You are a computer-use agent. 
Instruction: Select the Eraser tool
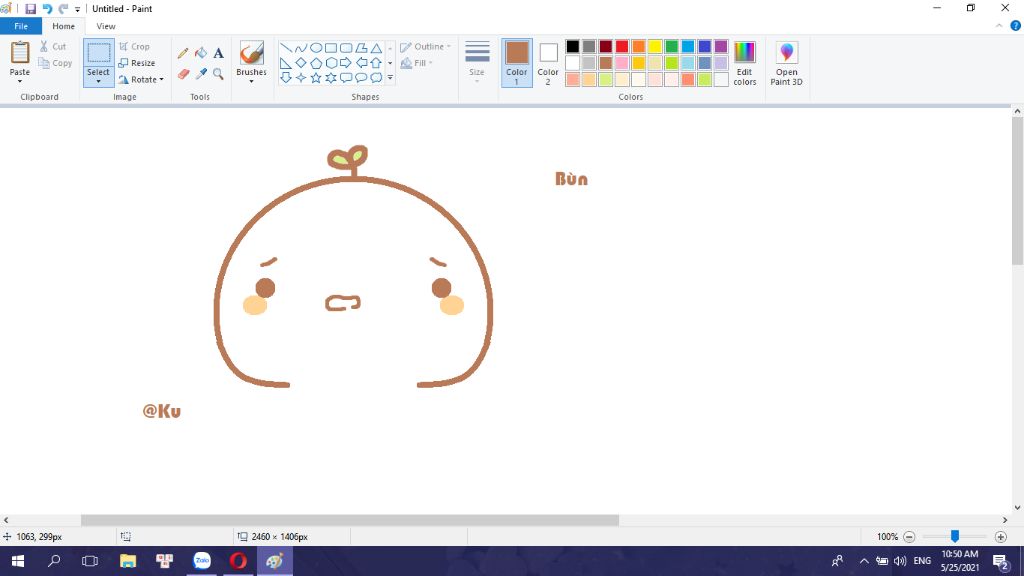183,74
